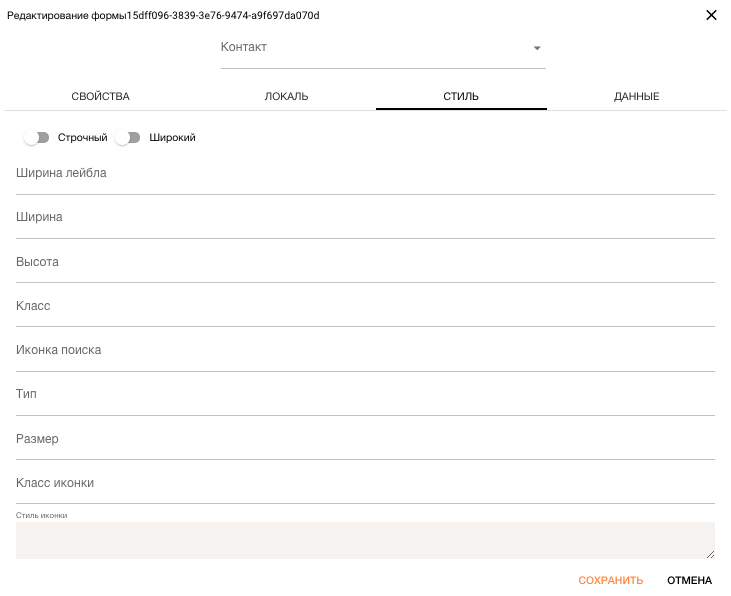Enable the Широкий switch
Screen dimensions: 731x596
(128, 138)
